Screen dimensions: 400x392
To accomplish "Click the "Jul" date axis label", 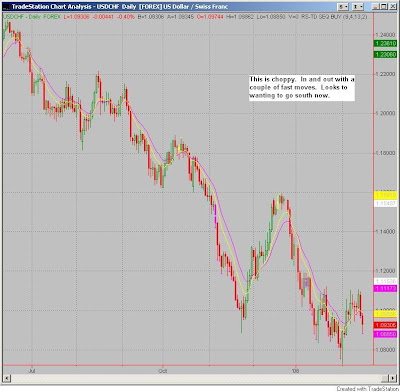I will [32, 370].
